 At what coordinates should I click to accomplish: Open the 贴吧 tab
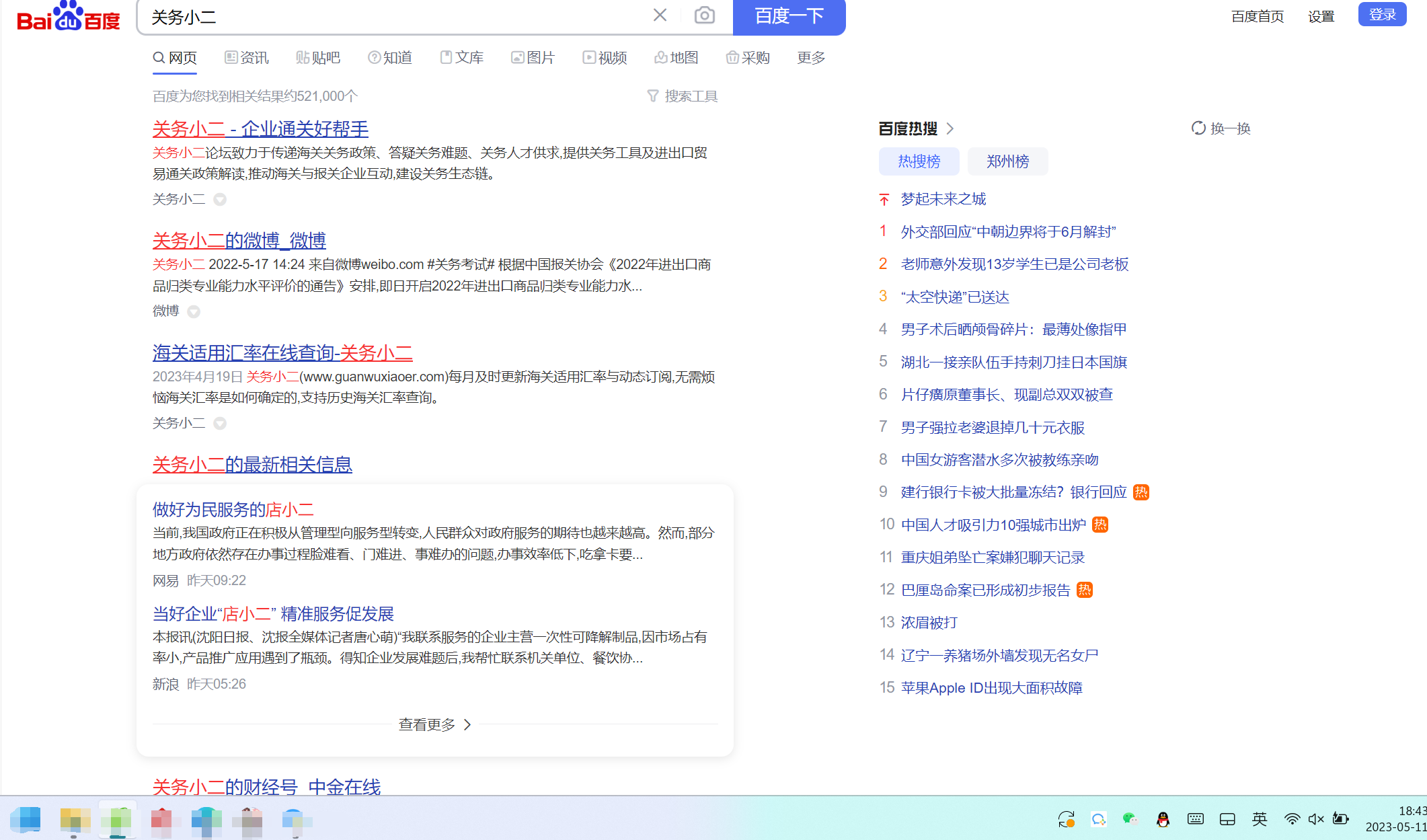pos(318,58)
